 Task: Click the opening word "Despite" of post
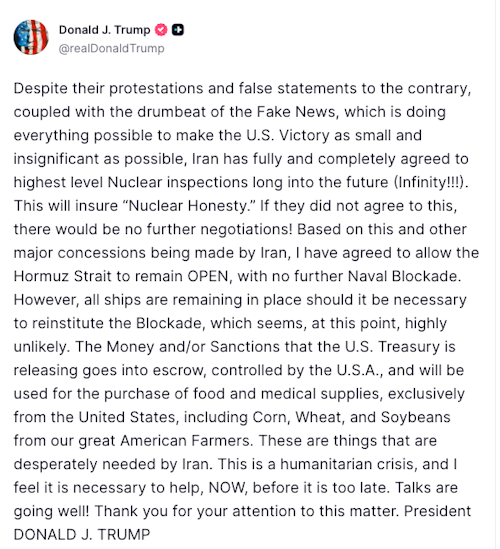tap(41, 89)
